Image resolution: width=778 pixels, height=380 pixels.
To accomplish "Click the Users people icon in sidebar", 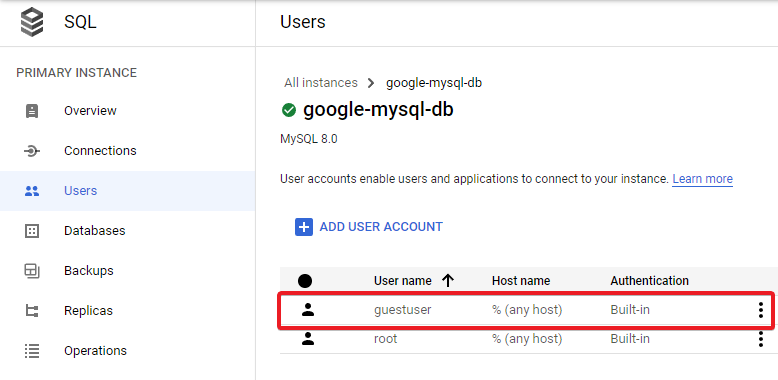I will (x=32, y=191).
